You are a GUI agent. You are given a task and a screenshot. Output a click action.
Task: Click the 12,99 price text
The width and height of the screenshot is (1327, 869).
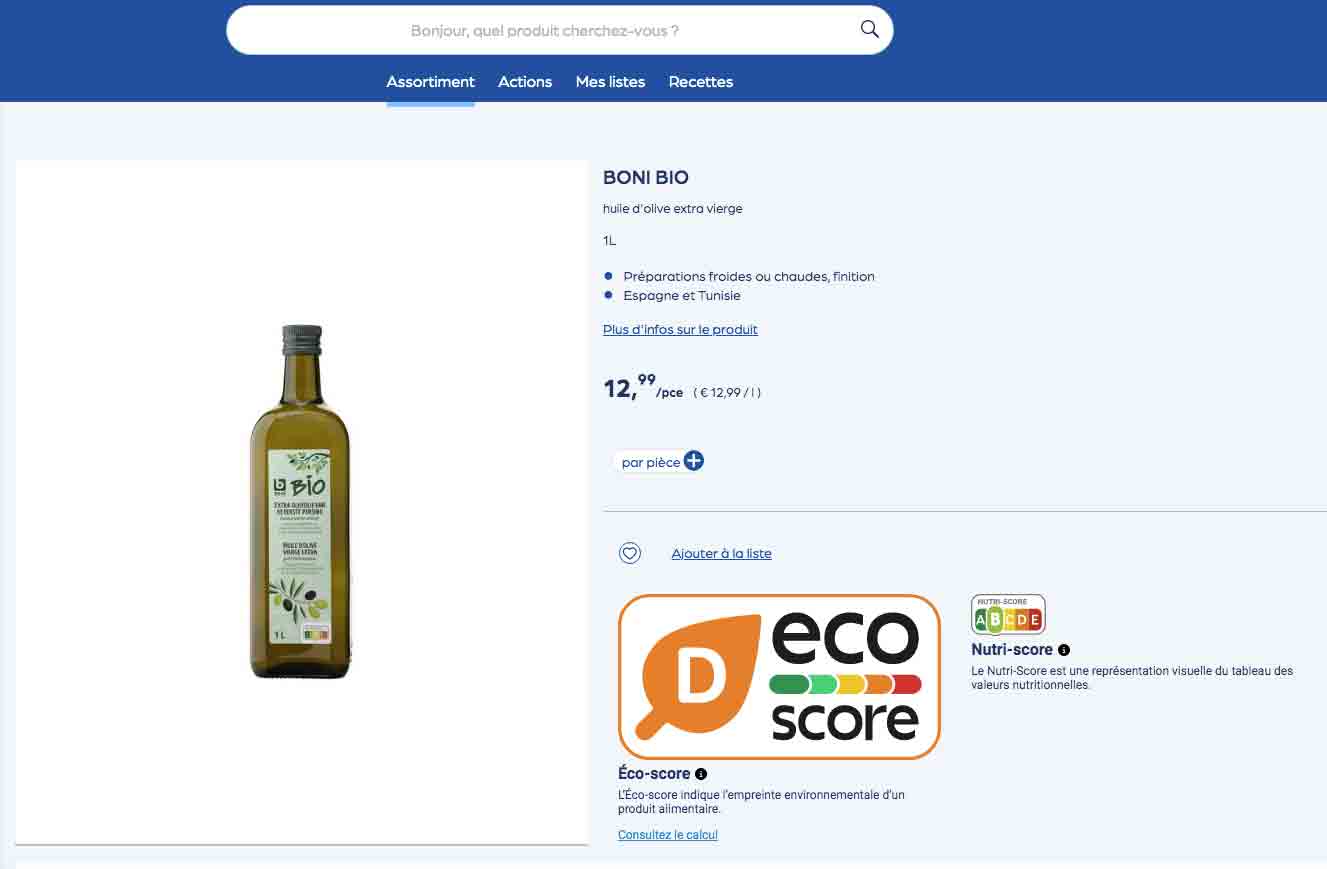pos(630,388)
